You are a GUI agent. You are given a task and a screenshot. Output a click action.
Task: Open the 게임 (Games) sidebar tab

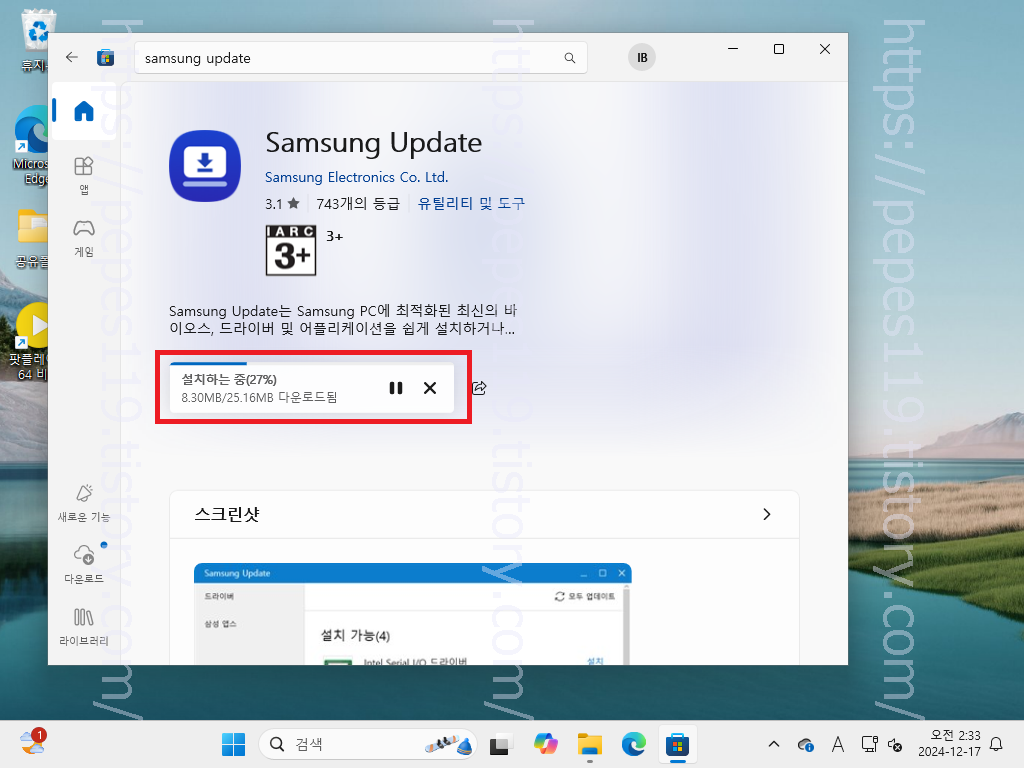click(84, 238)
